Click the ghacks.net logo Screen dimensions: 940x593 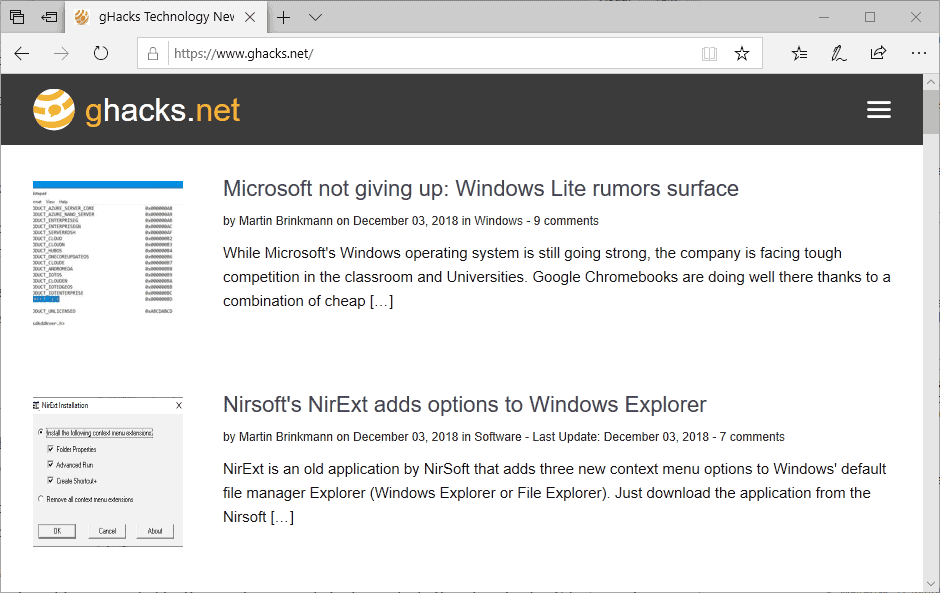point(137,110)
